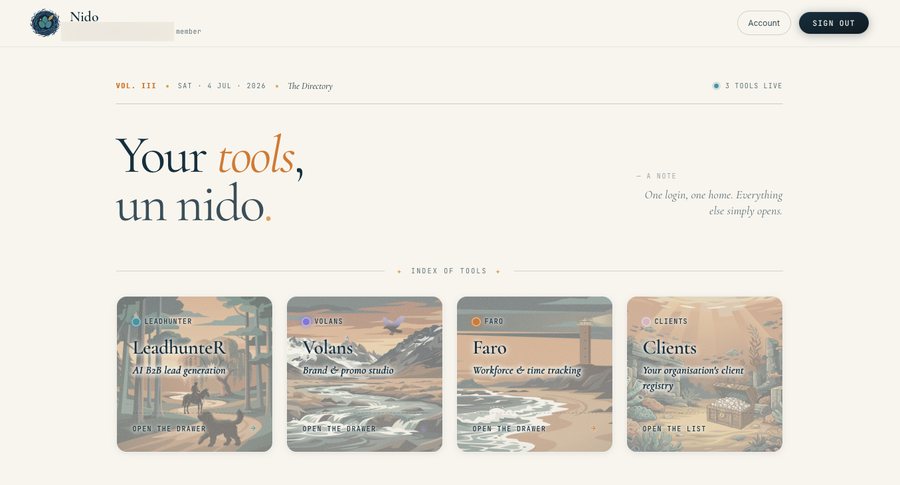900x485 pixels.
Task: Click the 3 tools live status dot
Action: tap(716, 86)
